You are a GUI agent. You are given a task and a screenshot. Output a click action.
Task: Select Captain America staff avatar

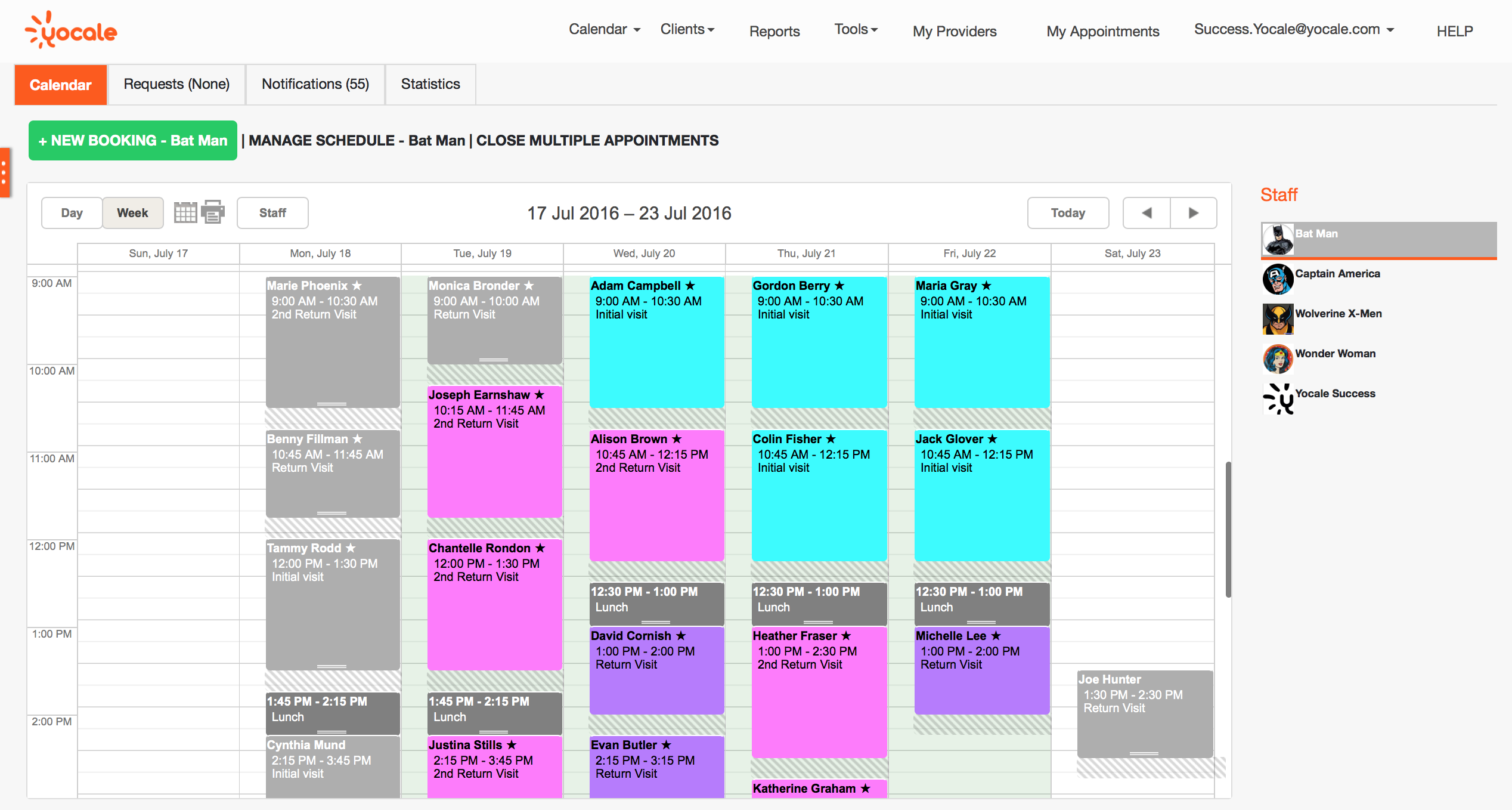[1277, 279]
